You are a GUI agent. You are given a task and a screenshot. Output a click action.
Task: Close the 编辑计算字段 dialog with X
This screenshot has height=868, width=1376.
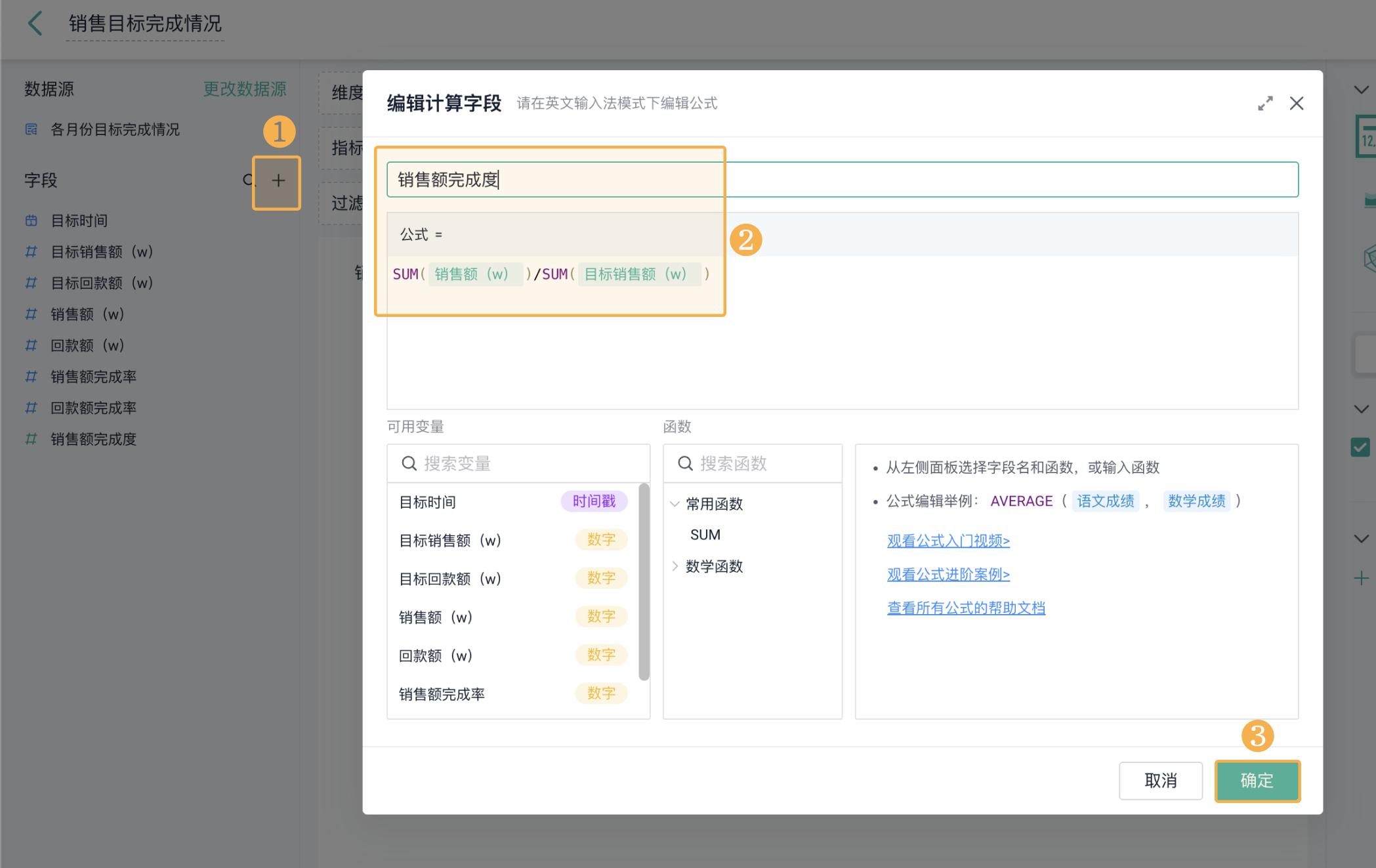coord(1297,104)
